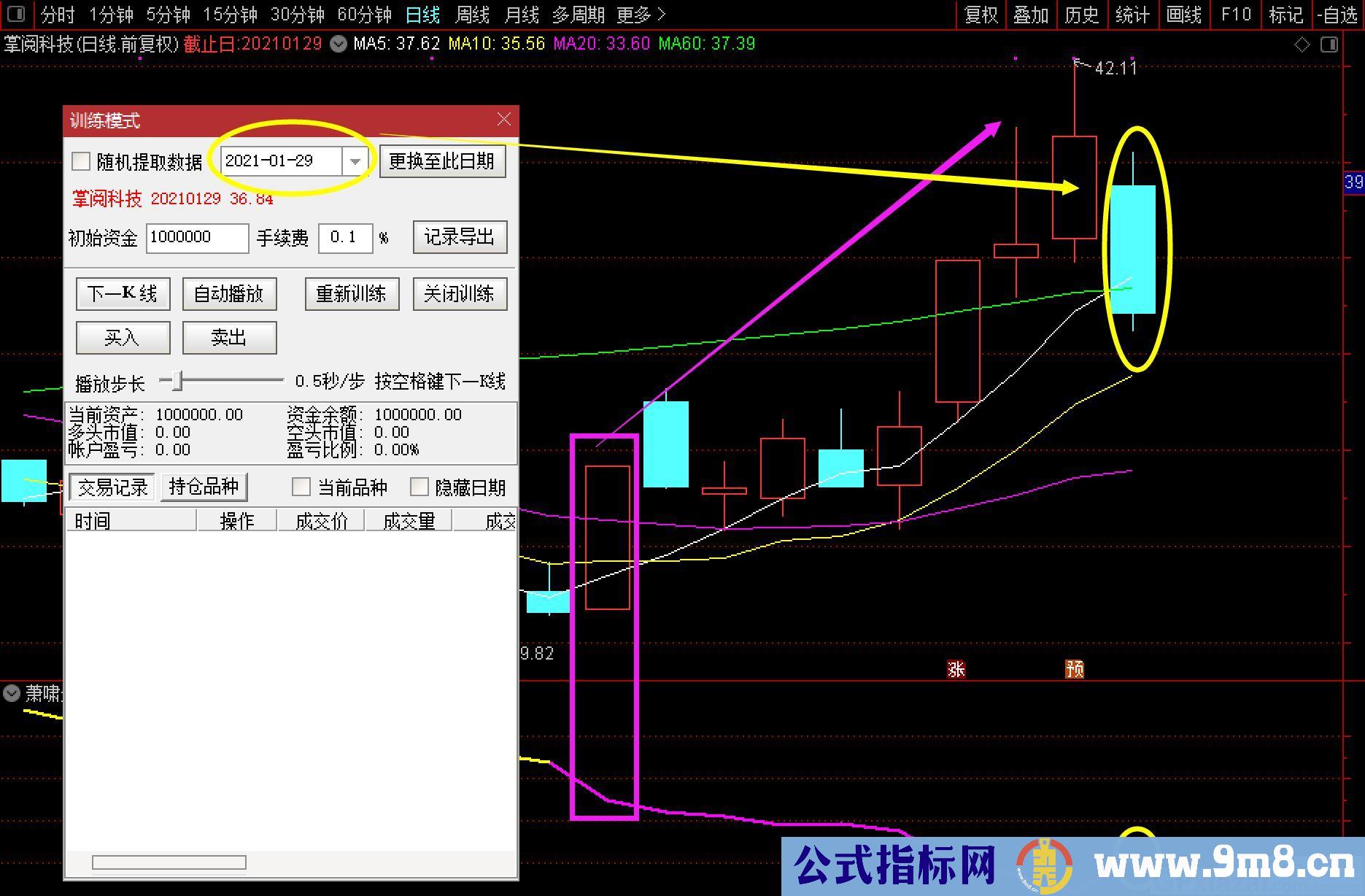Check the 隐藏日期 option
This screenshot has width=1365, height=896.
pyautogui.click(x=419, y=487)
